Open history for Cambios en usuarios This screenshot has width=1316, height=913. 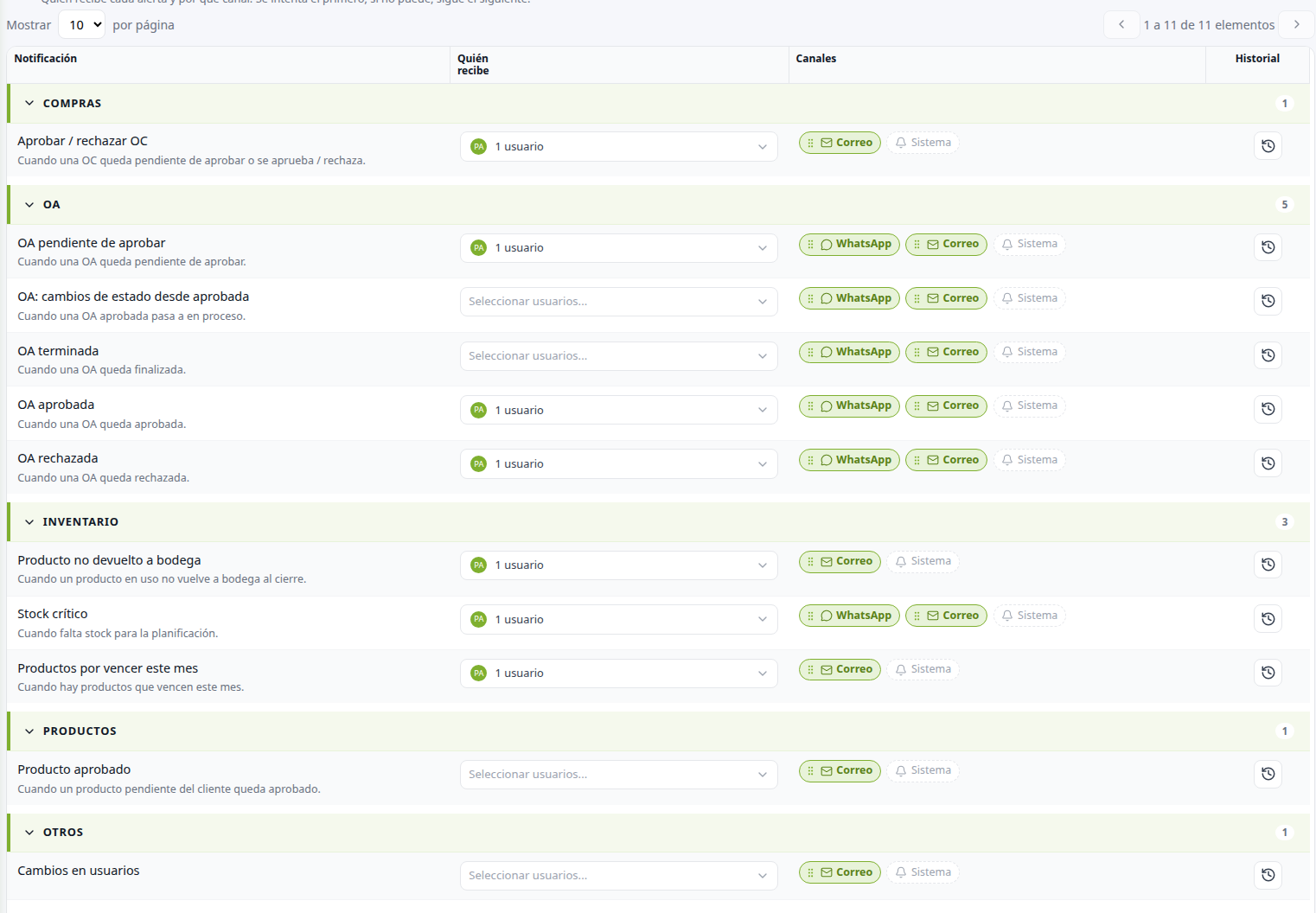pos(1268,875)
